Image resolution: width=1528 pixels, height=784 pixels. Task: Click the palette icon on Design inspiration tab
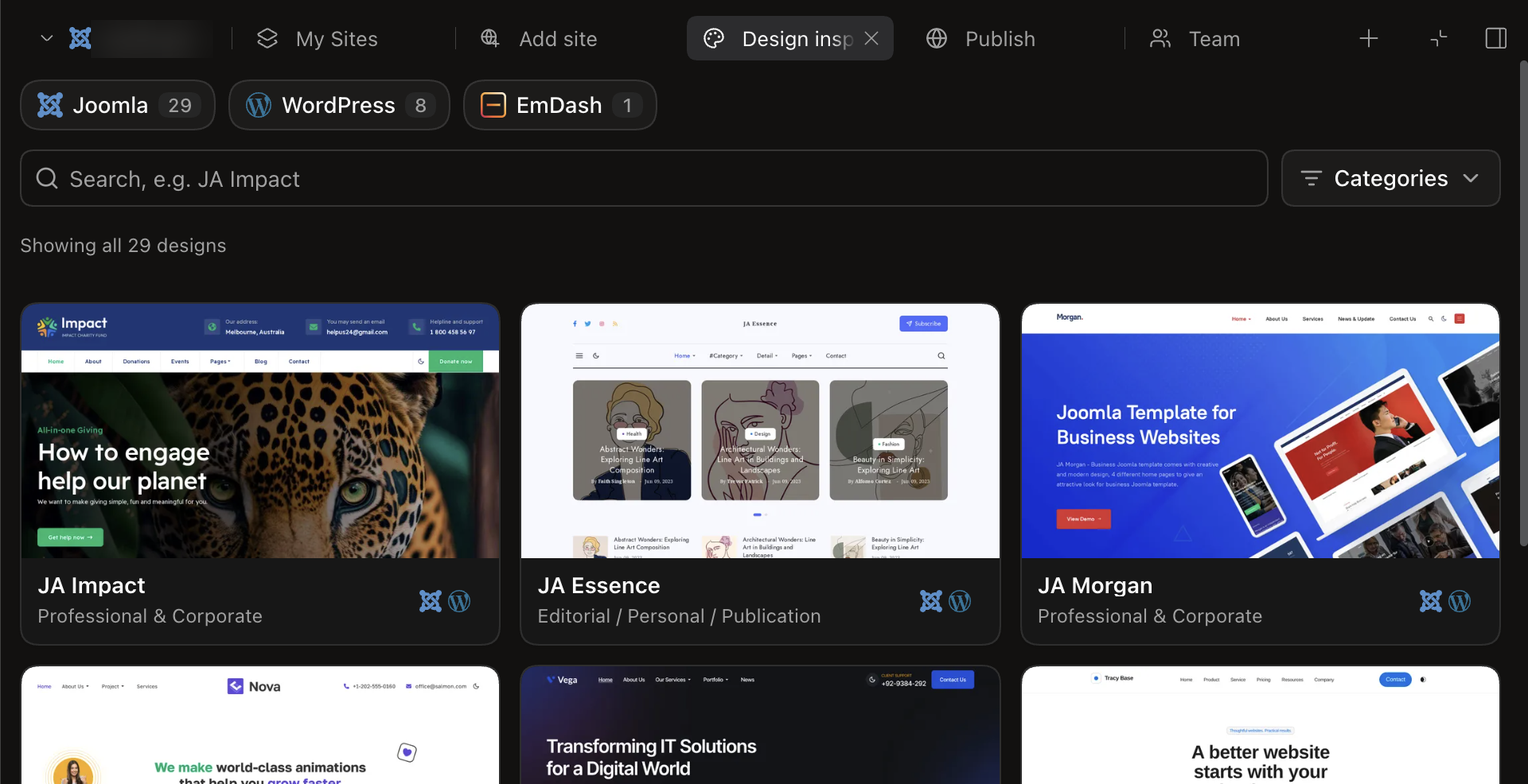click(714, 38)
